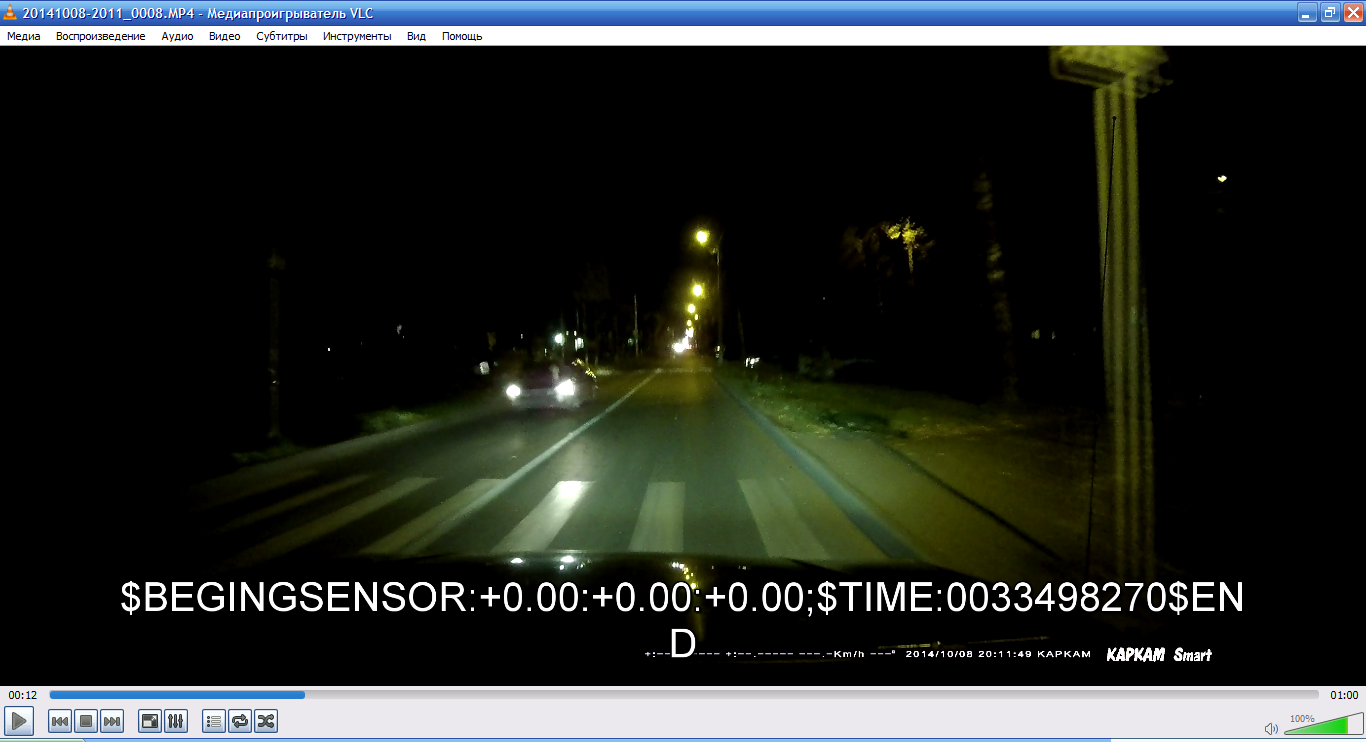
Task: Toggle loop repeat mode
Action: pos(240,721)
